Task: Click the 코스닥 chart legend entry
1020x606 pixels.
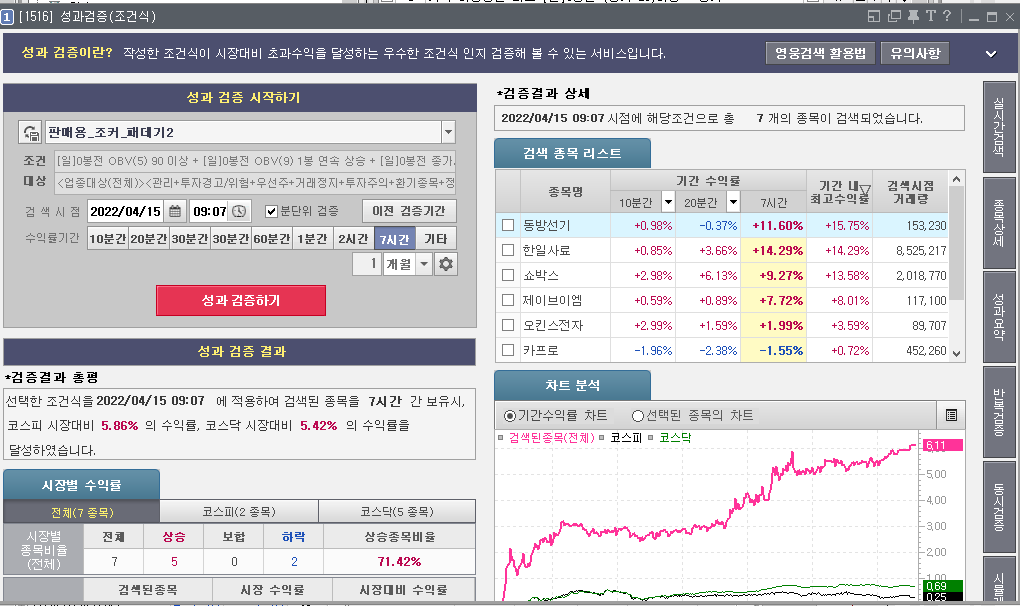Action: (675, 438)
